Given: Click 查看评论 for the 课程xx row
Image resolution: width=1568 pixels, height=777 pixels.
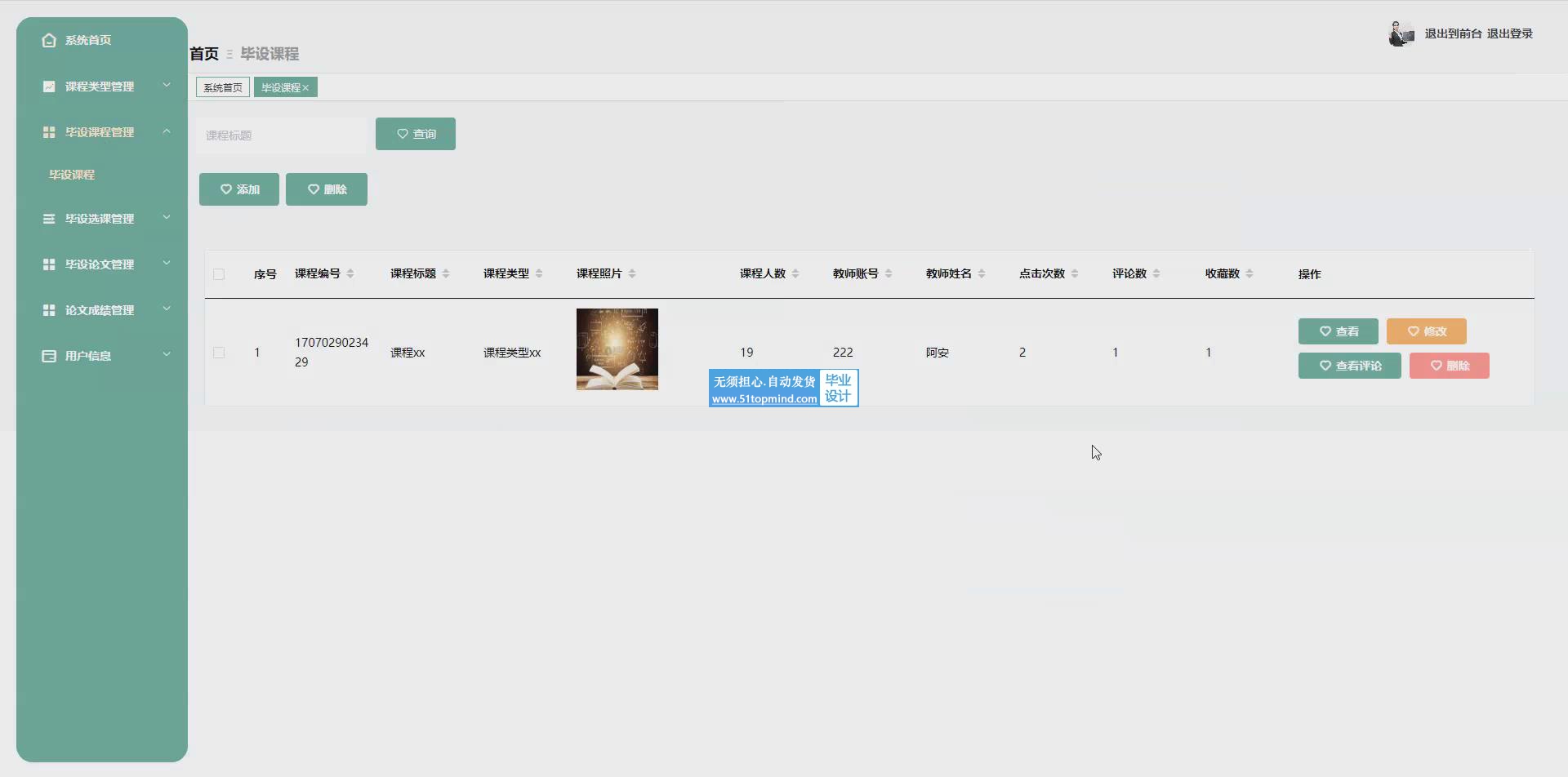Looking at the screenshot, I should coord(1350,366).
